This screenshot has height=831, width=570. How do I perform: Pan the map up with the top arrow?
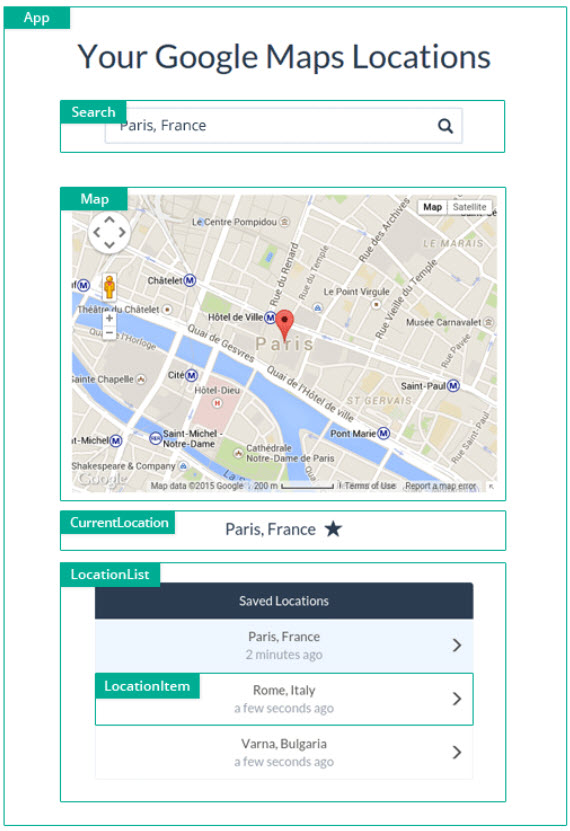pyautogui.click(x=109, y=219)
